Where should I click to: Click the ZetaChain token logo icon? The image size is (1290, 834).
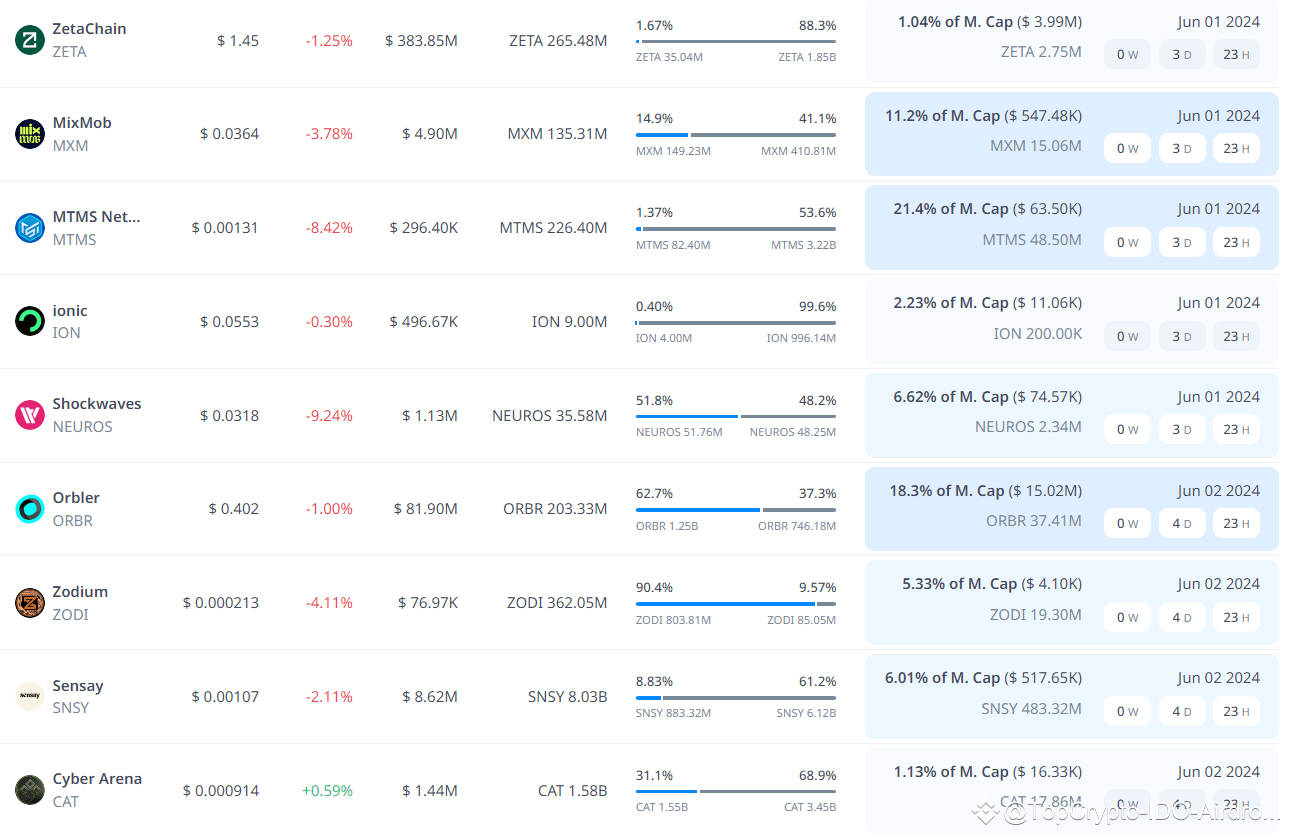click(30, 40)
